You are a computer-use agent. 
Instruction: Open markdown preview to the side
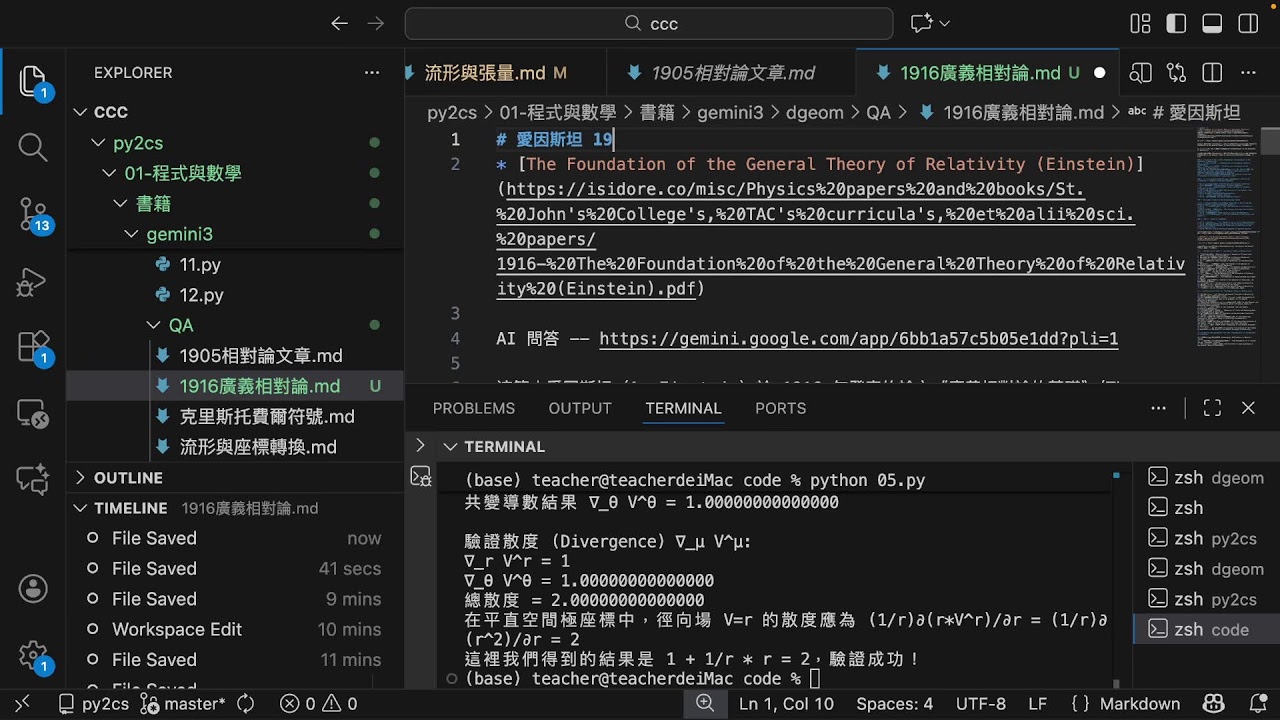[1140, 73]
